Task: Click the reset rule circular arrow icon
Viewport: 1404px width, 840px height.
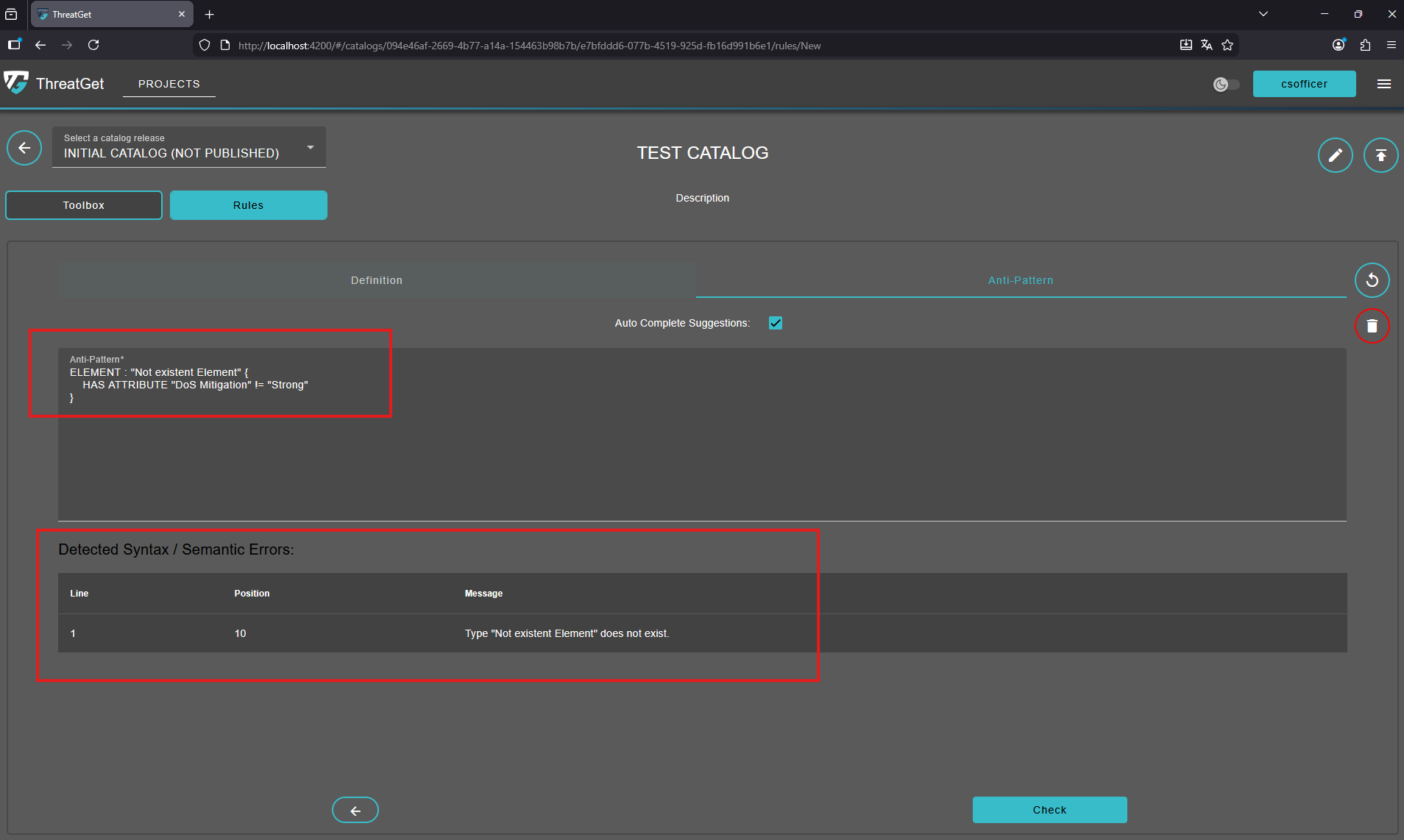Action: pyautogui.click(x=1372, y=280)
